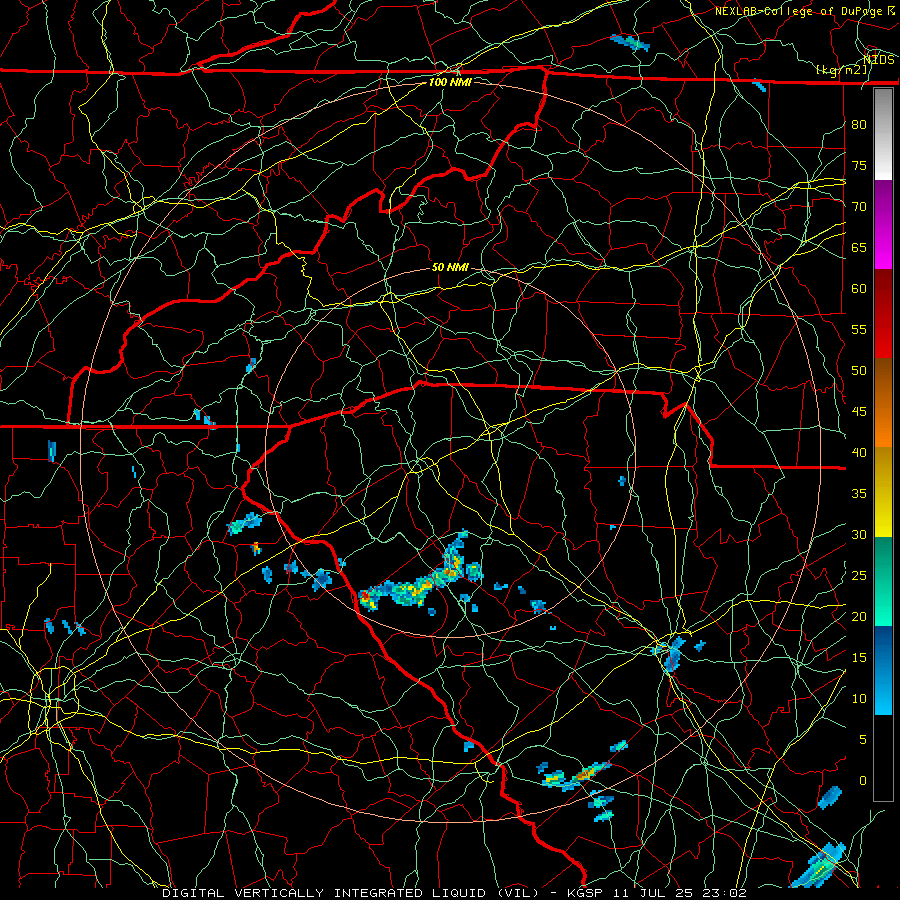Pick the blue-cyan segment of the color bar

tap(883, 670)
